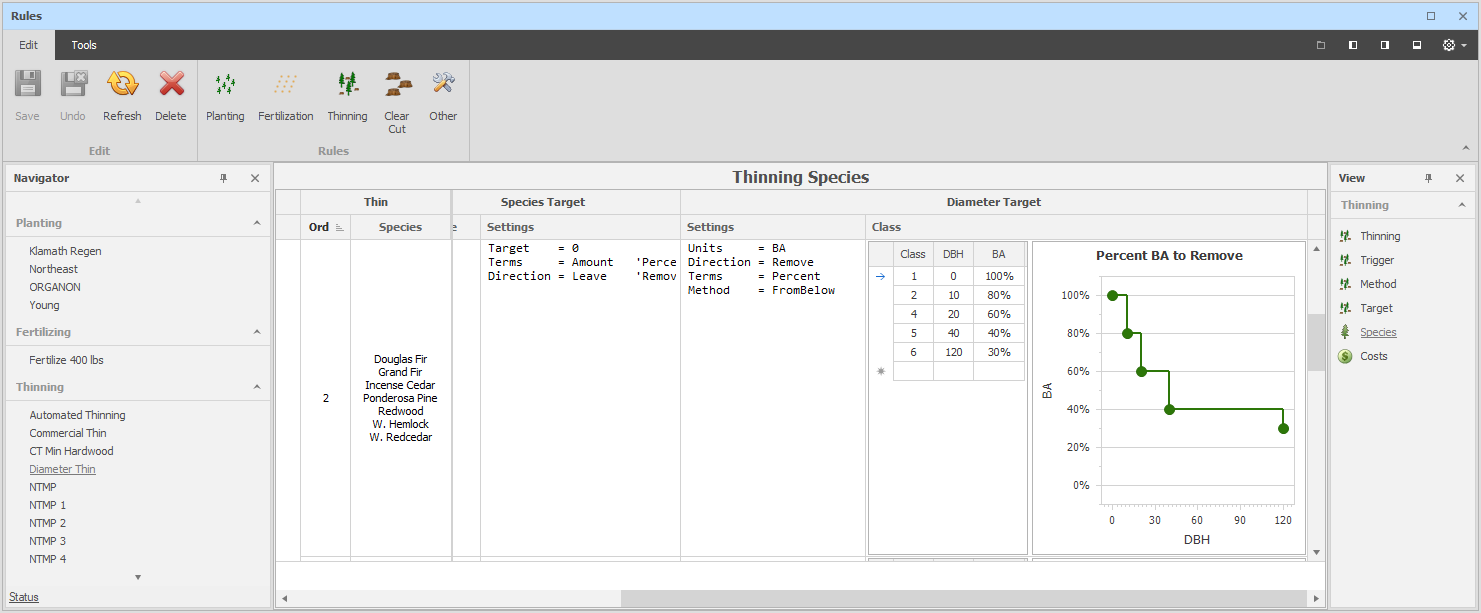
Task: Open Method view in View panel
Action: click(1378, 284)
